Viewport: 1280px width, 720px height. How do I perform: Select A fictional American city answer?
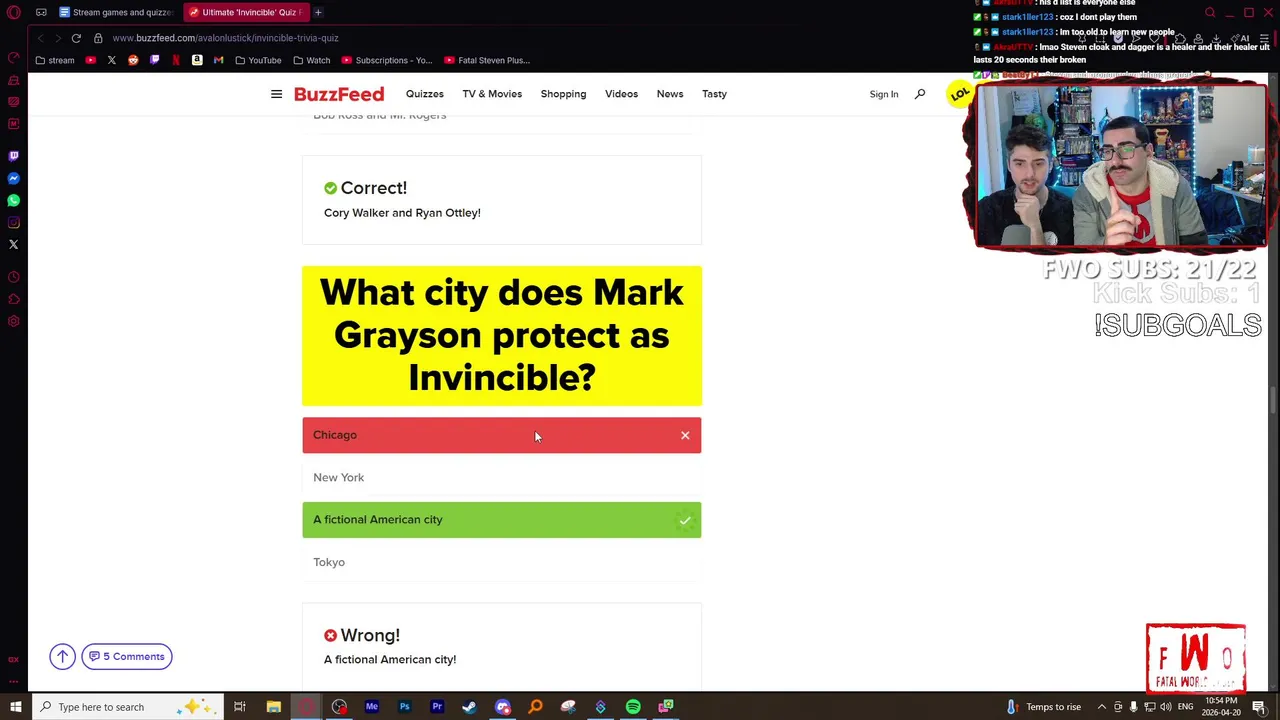point(502,520)
